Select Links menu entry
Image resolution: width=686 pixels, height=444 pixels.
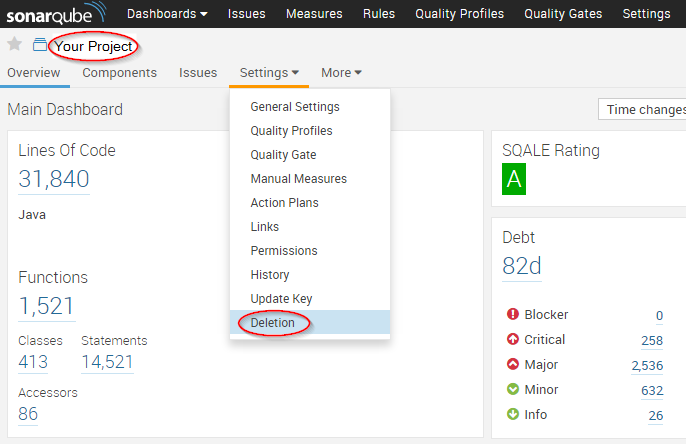310,227
